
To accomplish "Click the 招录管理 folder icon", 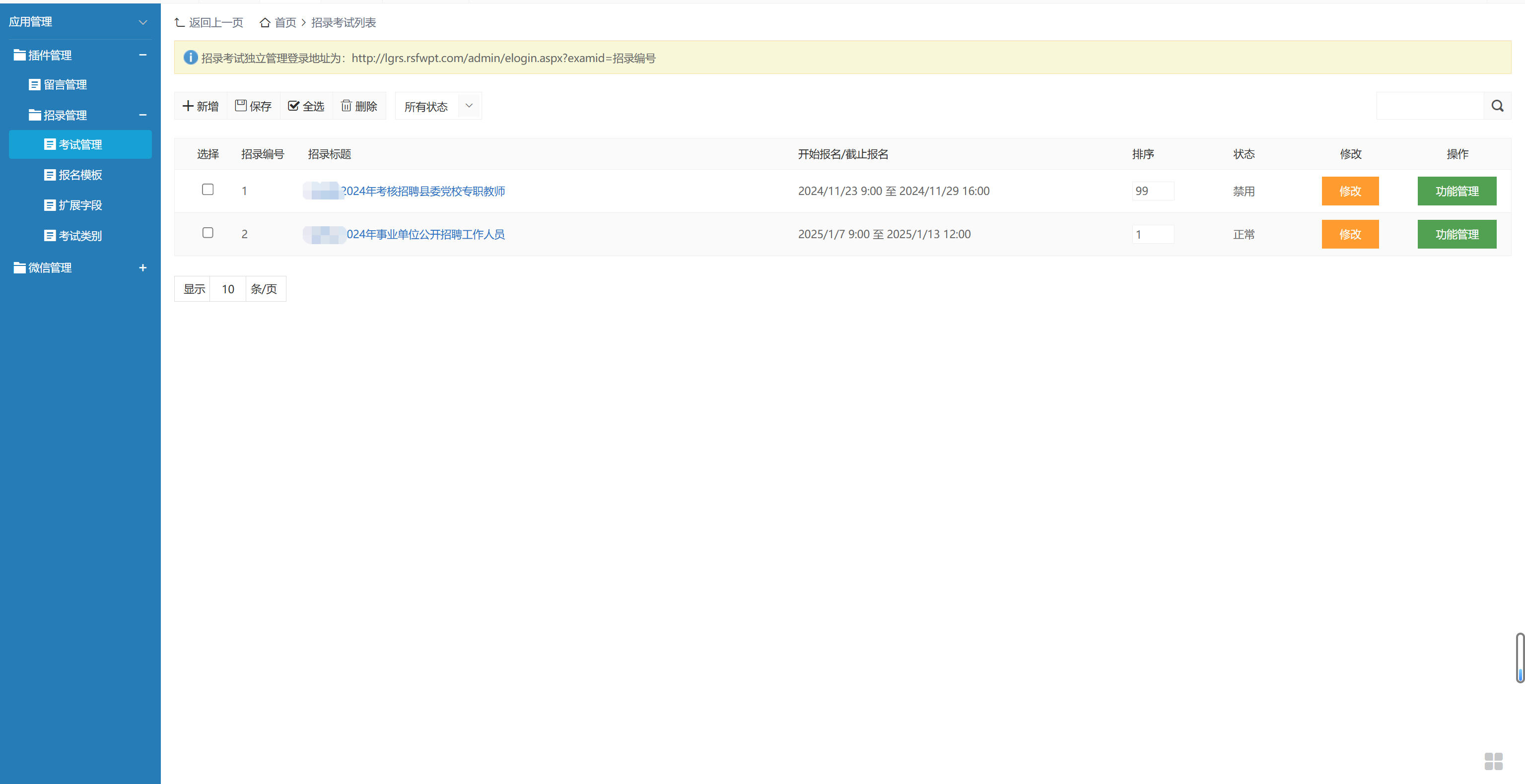I will point(35,115).
